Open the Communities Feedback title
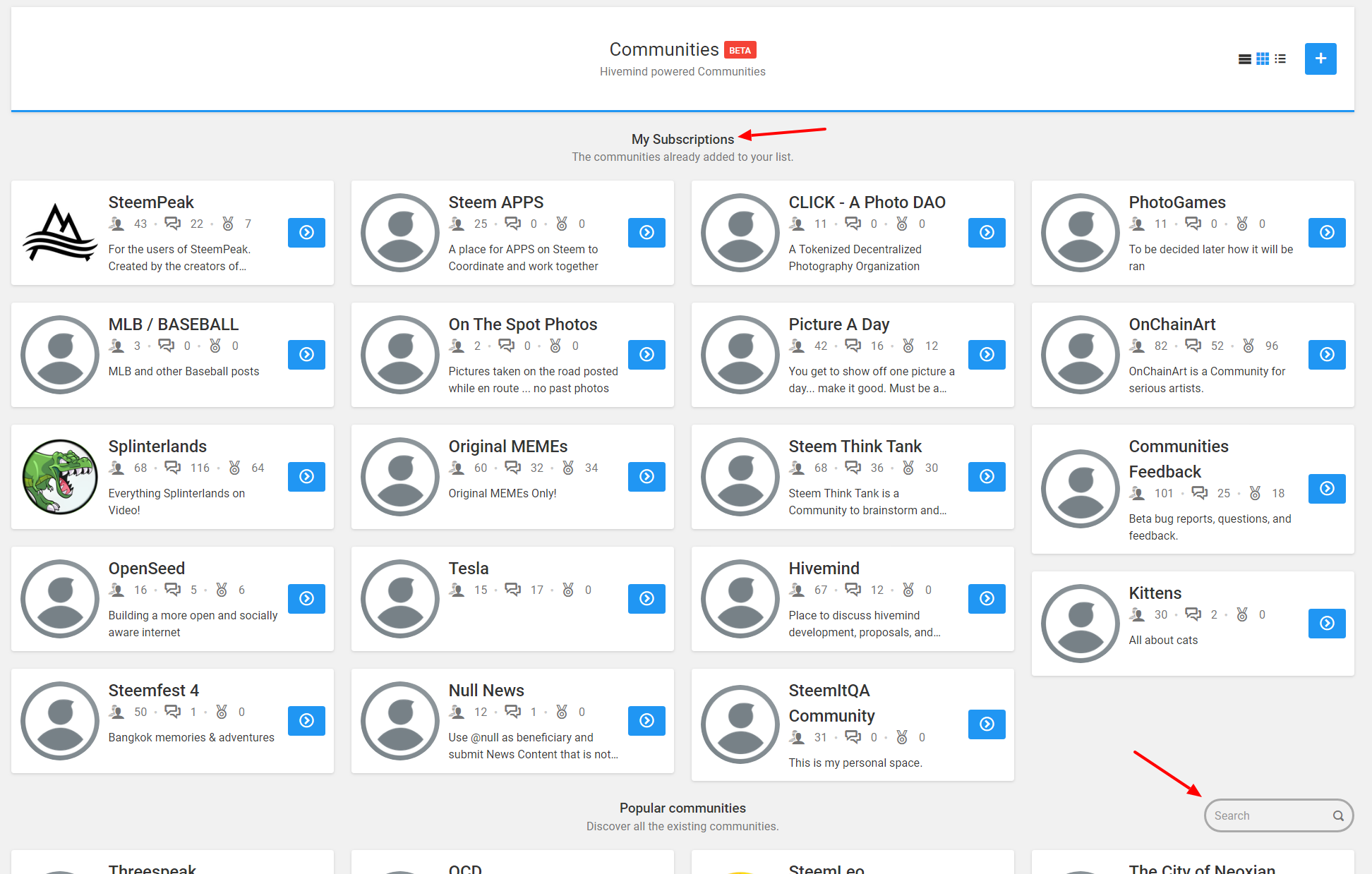This screenshot has width=1372, height=874. (1179, 459)
